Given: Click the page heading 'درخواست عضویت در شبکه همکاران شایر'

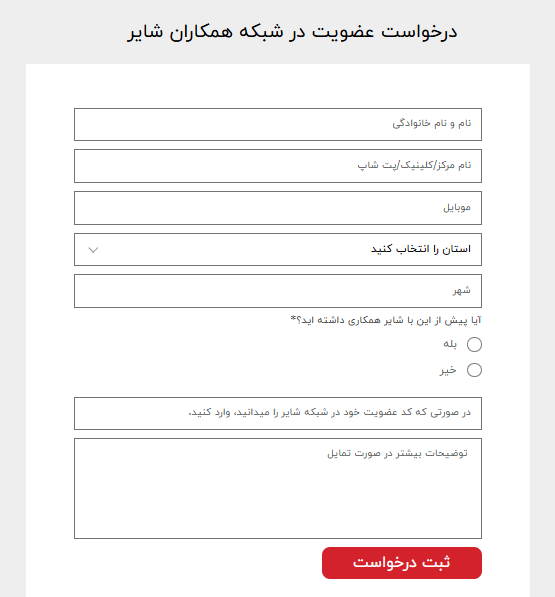Looking at the screenshot, I should 292,32.
